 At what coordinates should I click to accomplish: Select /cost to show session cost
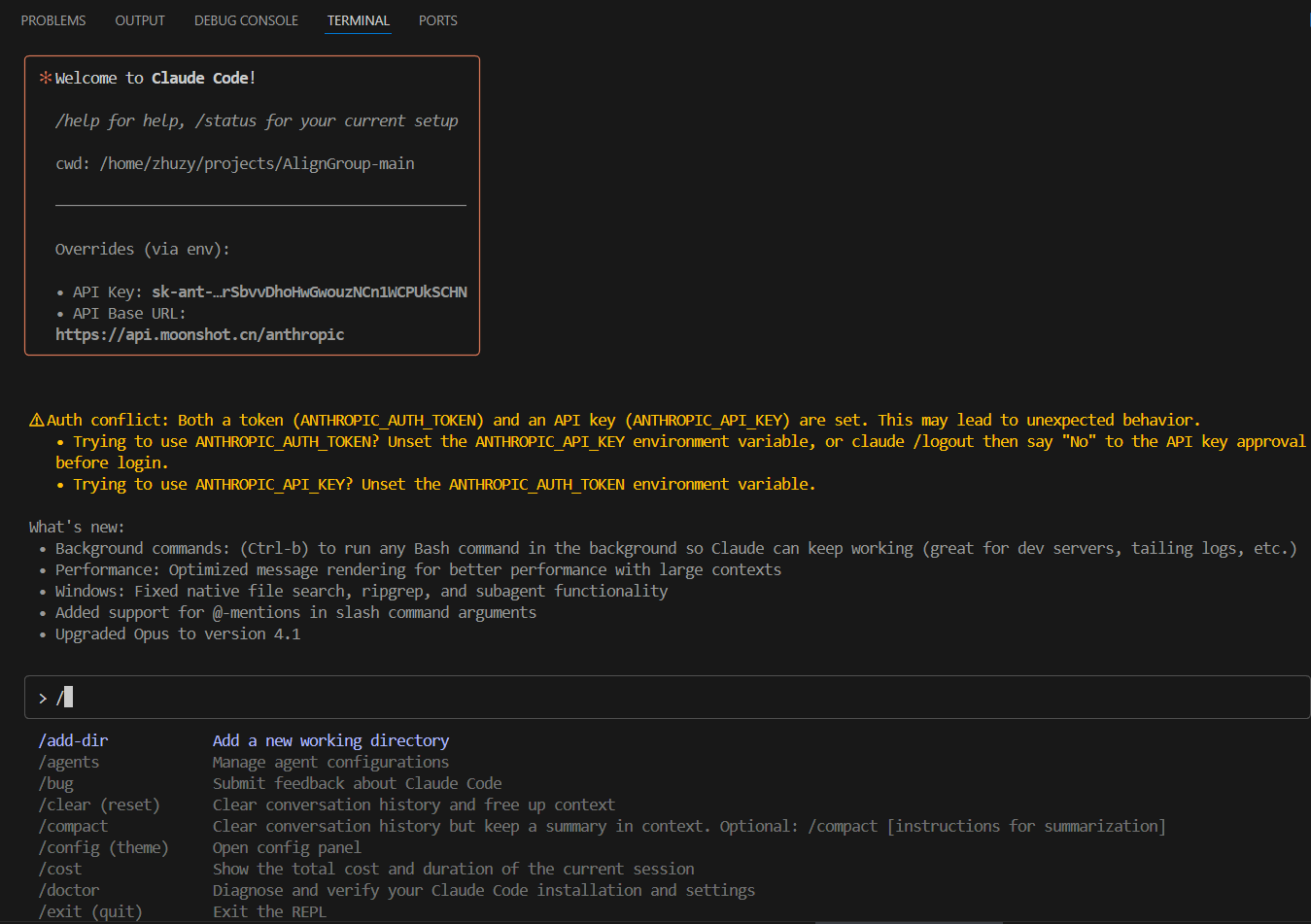[59, 869]
